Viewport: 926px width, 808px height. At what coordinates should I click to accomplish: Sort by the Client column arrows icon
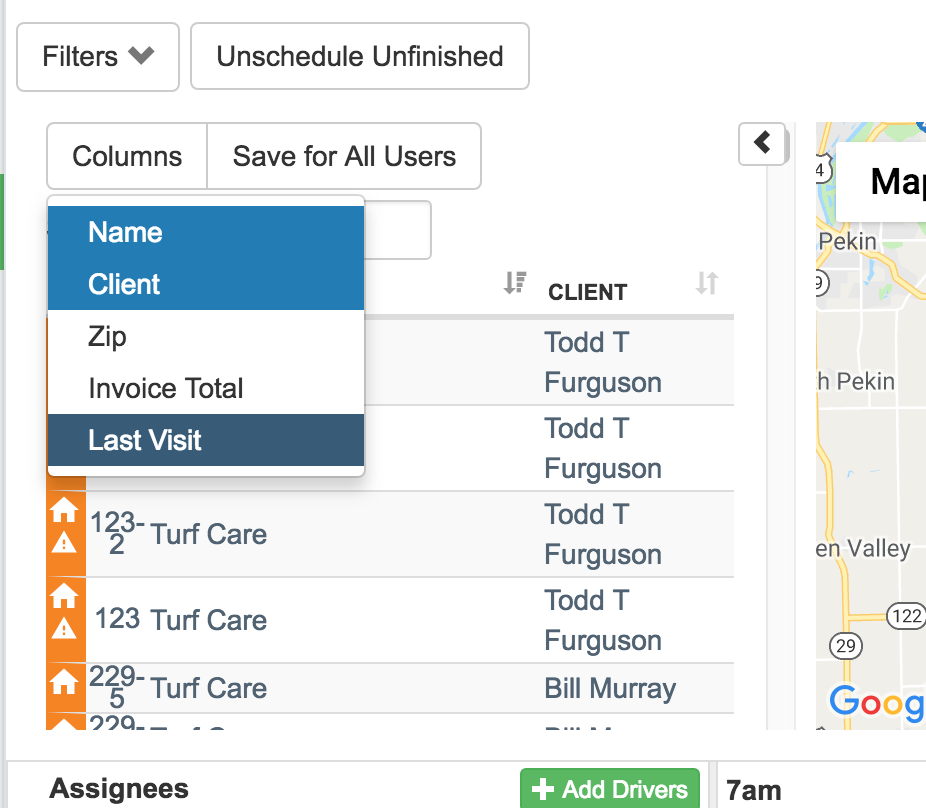coord(707,283)
